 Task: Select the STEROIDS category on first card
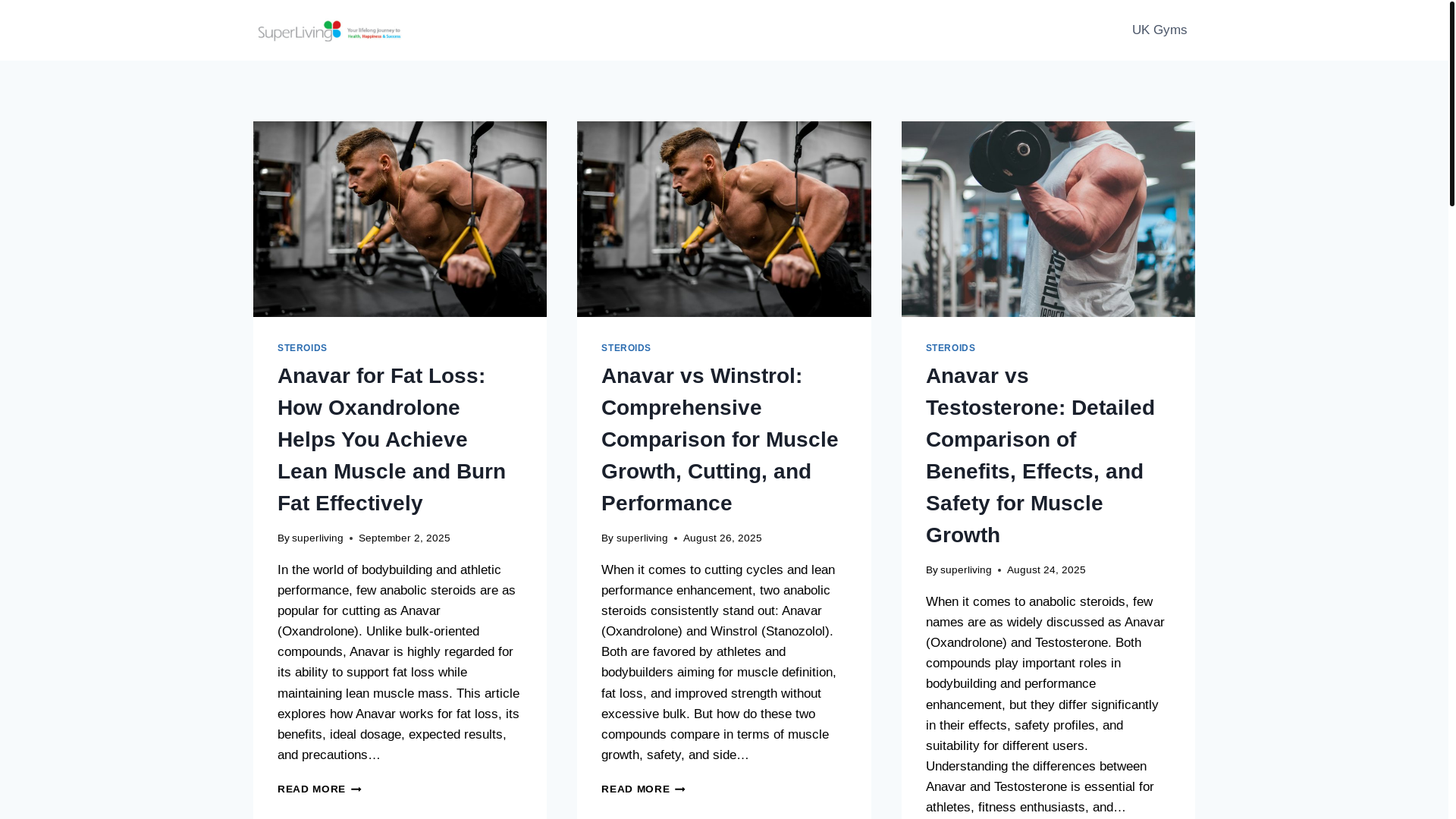click(x=302, y=348)
